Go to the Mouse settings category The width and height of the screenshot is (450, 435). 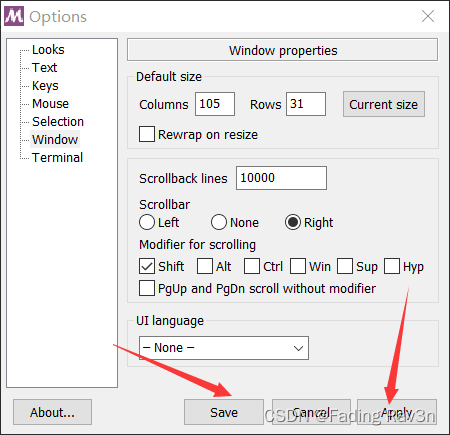(x=50, y=104)
